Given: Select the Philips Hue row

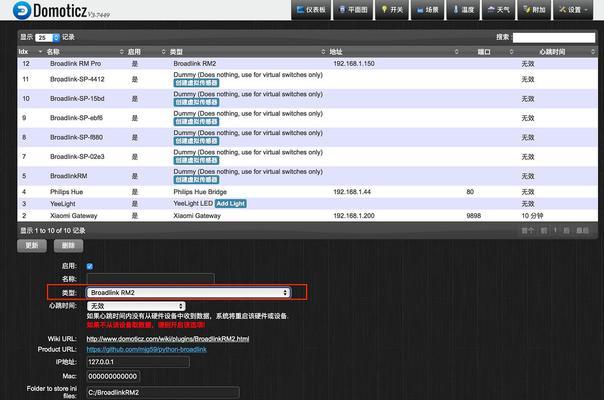Looking at the screenshot, I should 307,192.
